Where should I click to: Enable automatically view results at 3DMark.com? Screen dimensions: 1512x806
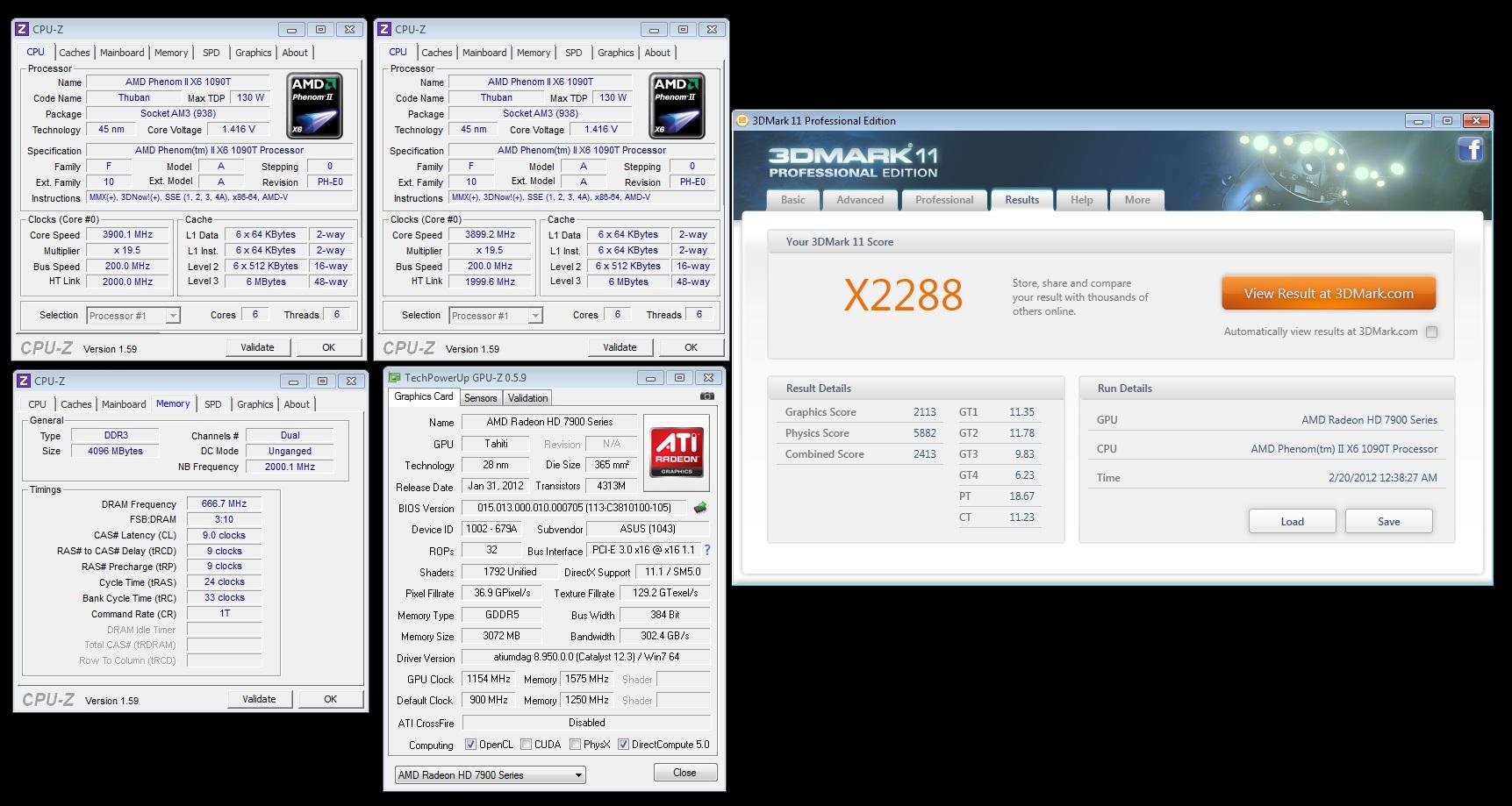(x=1432, y=332)
